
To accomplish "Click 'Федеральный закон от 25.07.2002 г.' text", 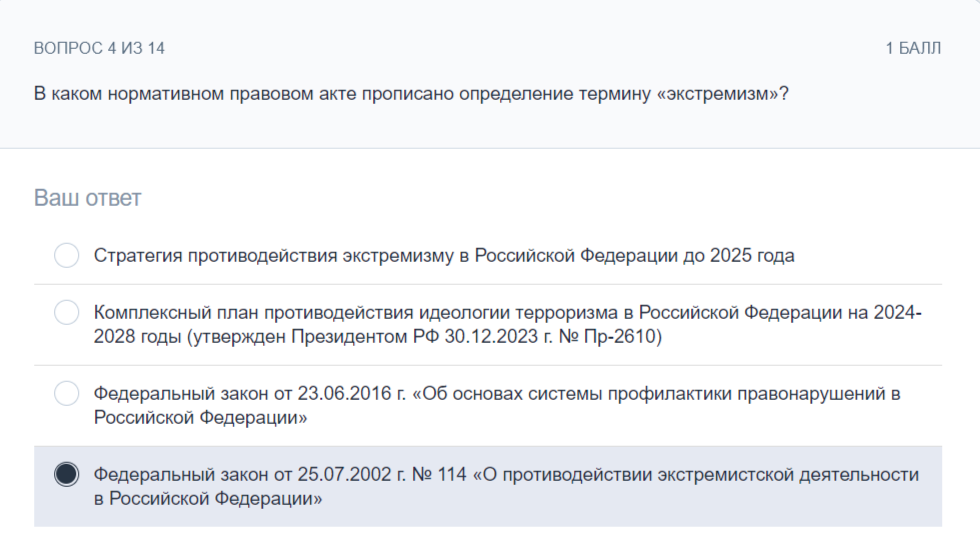I will pyautogui.click(x=250, y=475).
